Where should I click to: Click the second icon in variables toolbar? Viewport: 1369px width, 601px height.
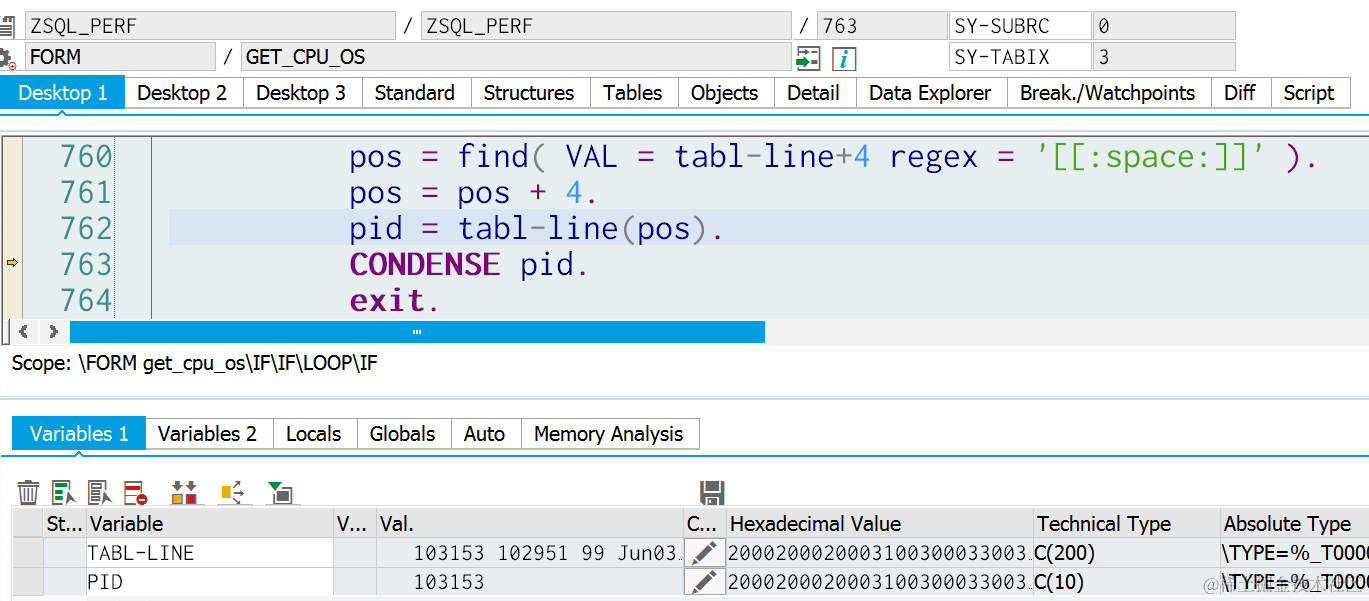coord(64,492)
